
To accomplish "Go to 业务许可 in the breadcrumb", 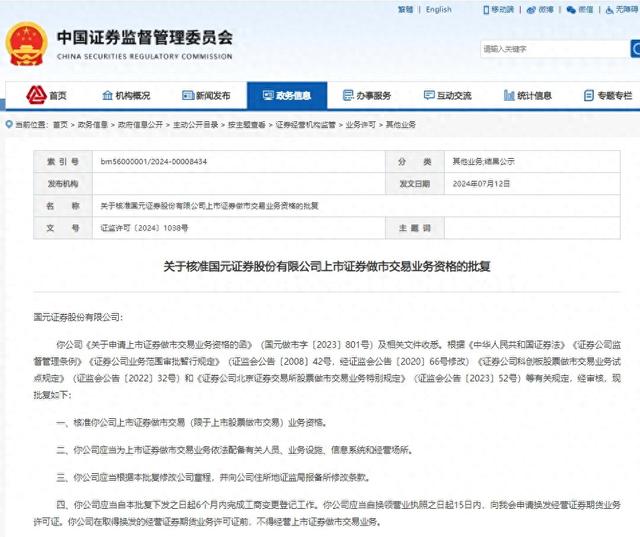I will [360, 124].
